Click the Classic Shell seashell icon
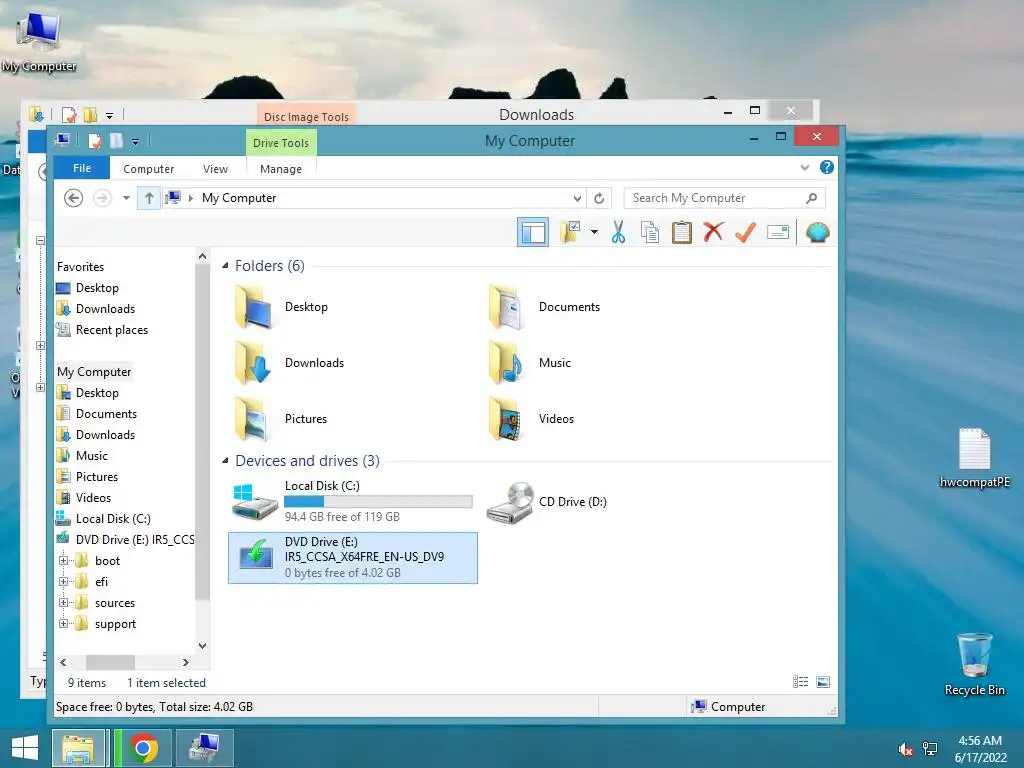 (818, 232)
